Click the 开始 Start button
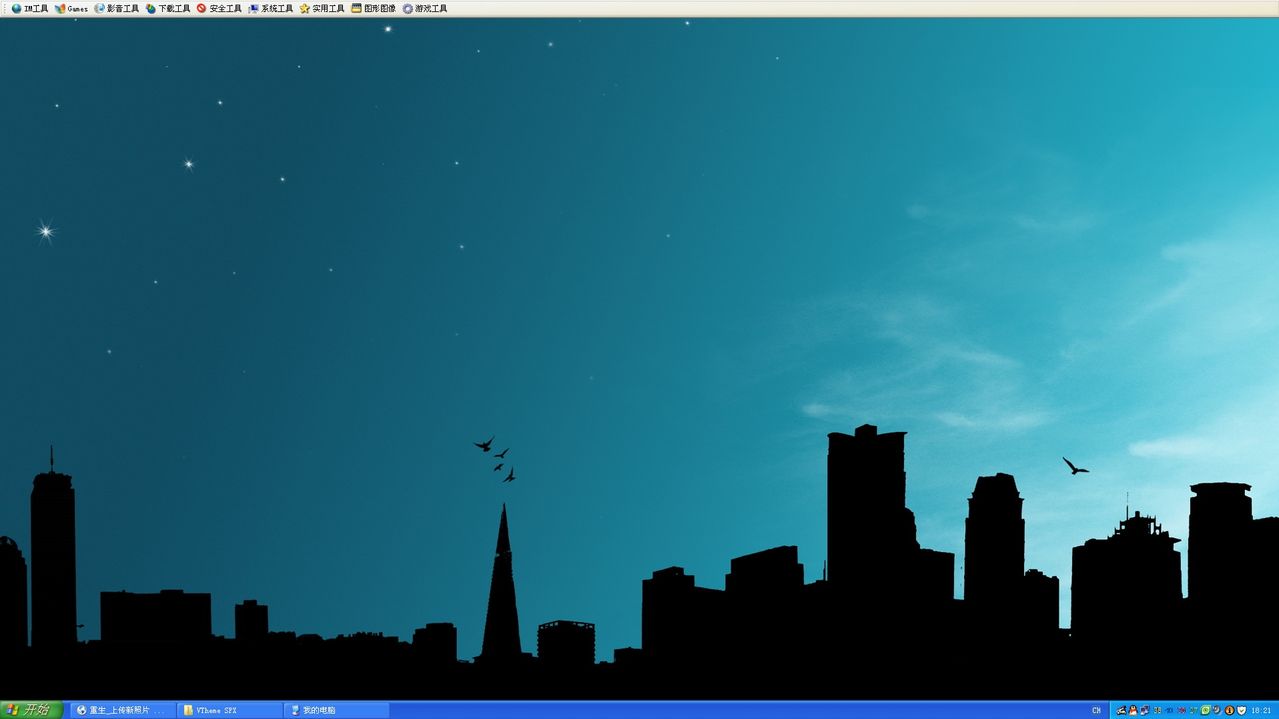 point(31,710)
